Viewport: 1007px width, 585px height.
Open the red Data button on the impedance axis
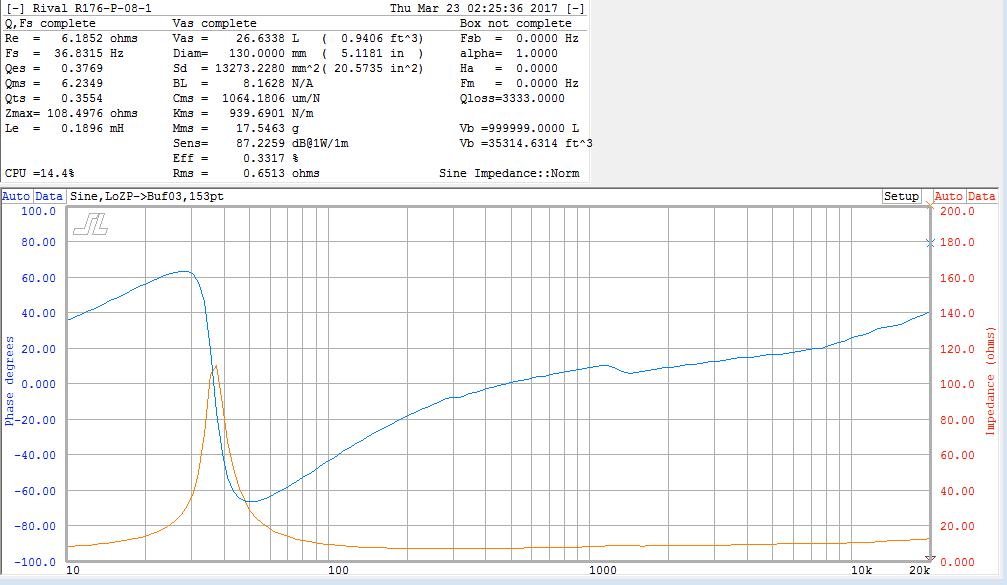point(981,196)
